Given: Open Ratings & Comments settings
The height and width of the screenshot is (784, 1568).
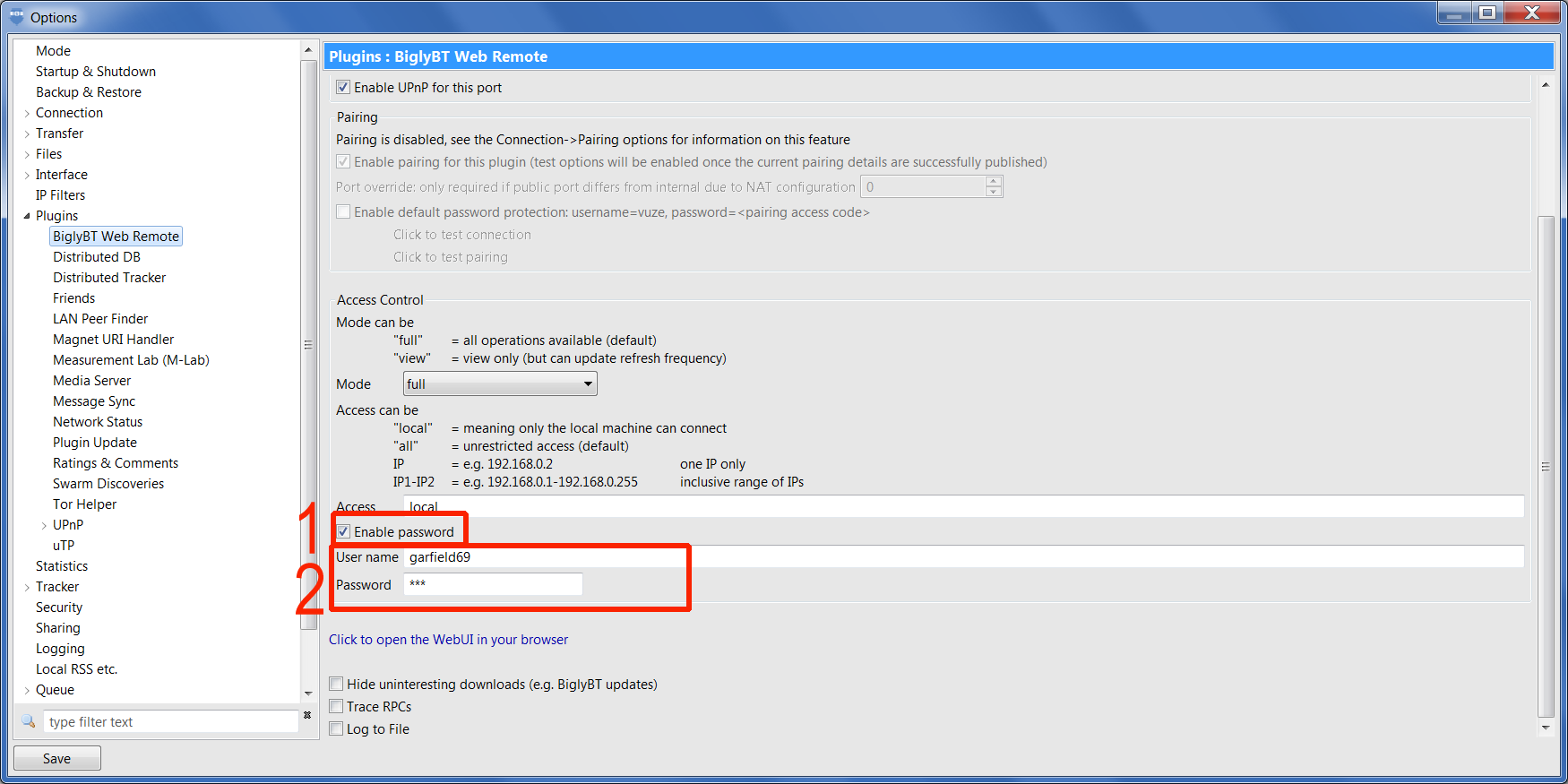Looking at the screenshot, I should pyautogui.click(x=116, y=463).
